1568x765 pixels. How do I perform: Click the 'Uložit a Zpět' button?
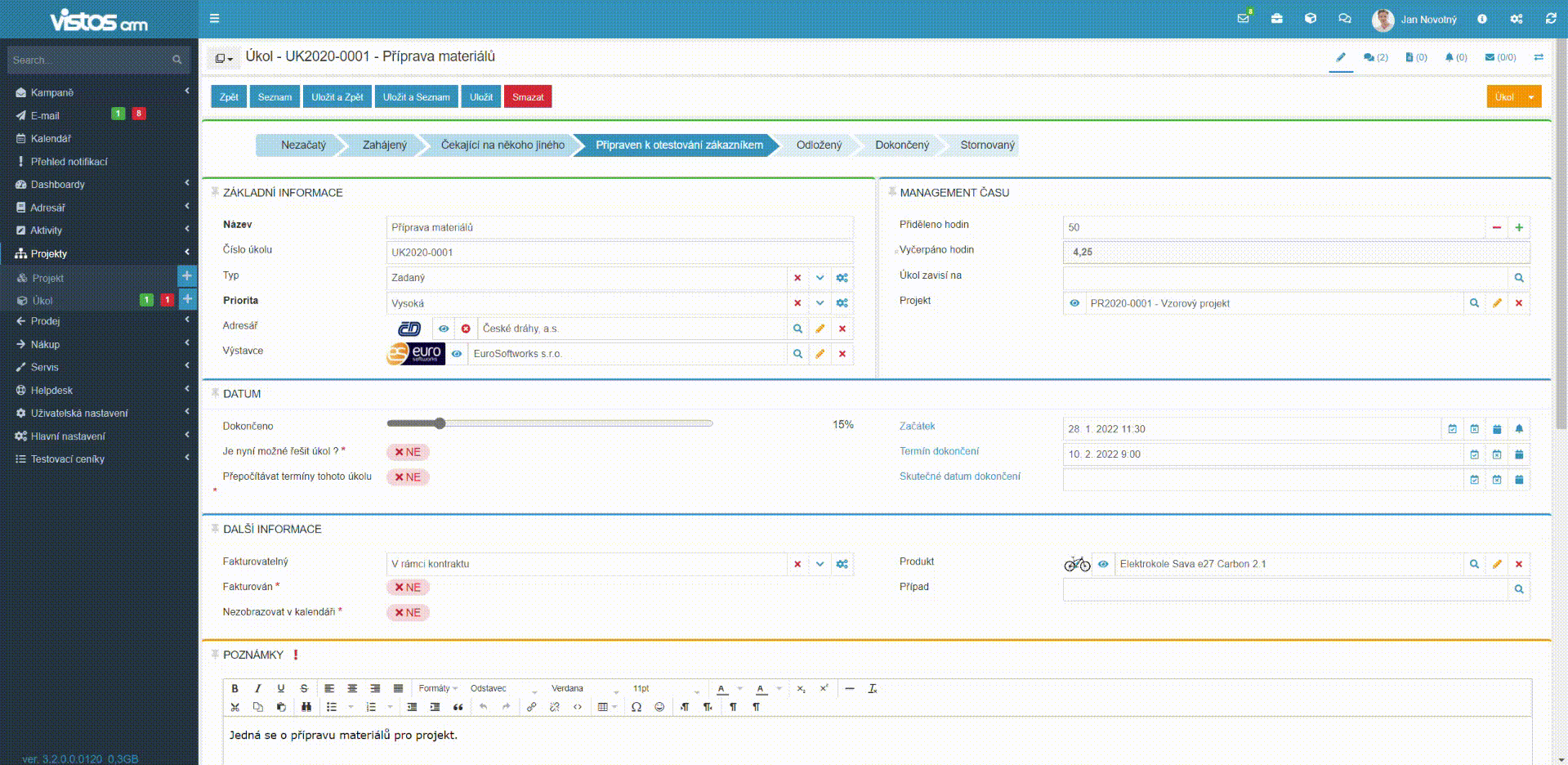point(337,96)
